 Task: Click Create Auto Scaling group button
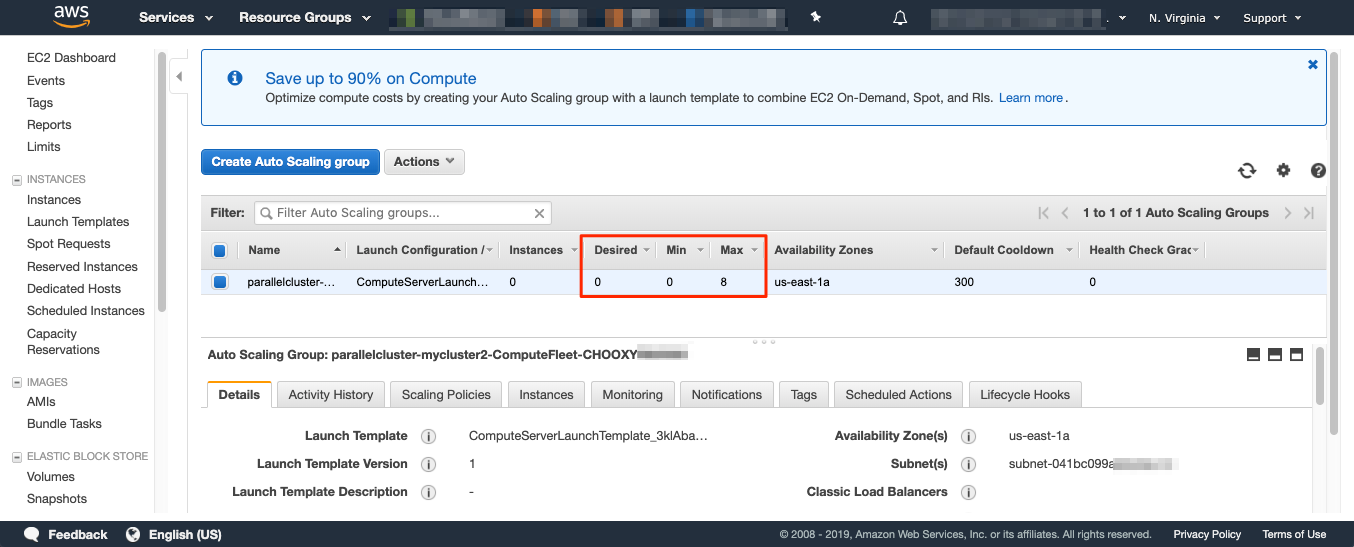pos(291,162)
